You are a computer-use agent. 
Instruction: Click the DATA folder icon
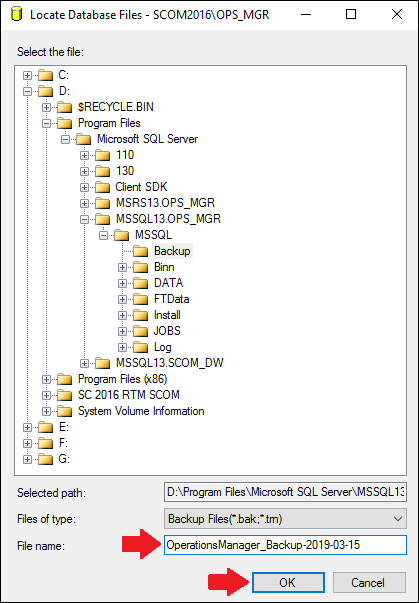point(141,283)
